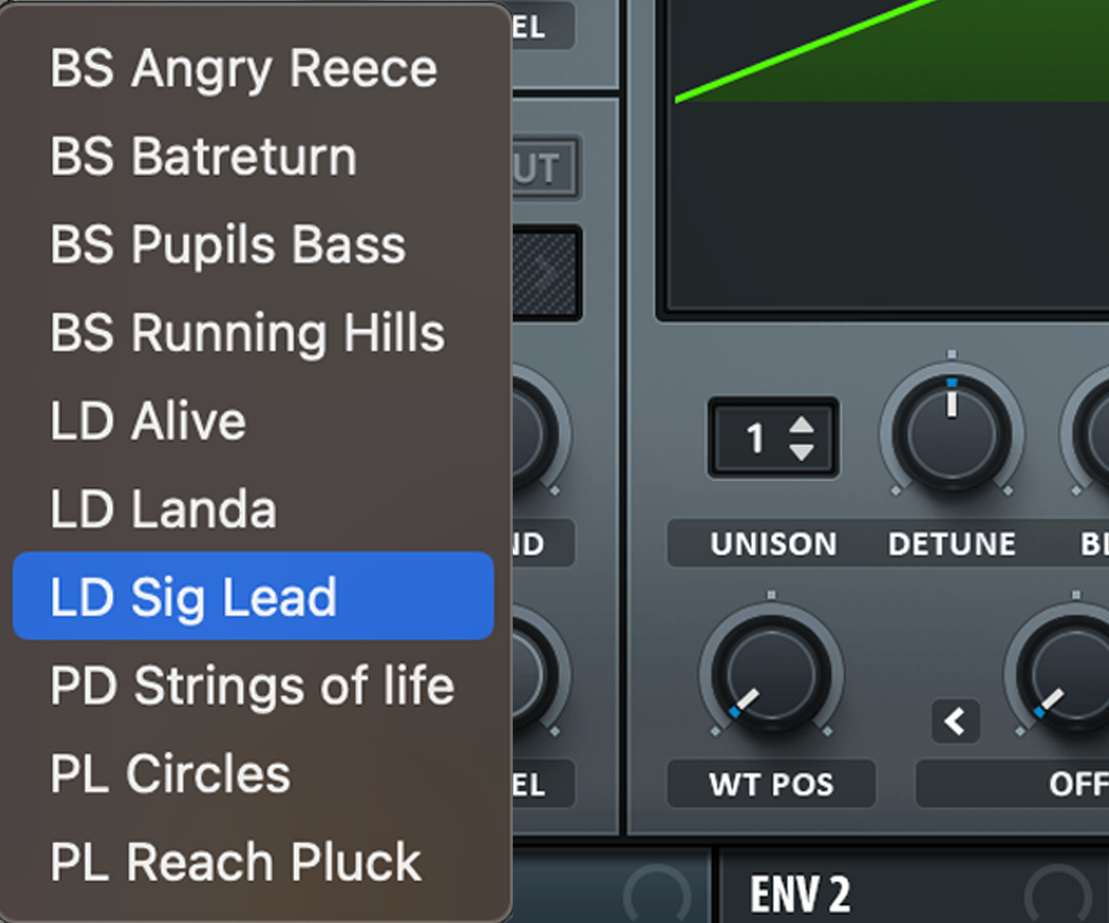Open the ENV 2 tab
Viewport: 1109px width, 923px height.
click(800, 893)
